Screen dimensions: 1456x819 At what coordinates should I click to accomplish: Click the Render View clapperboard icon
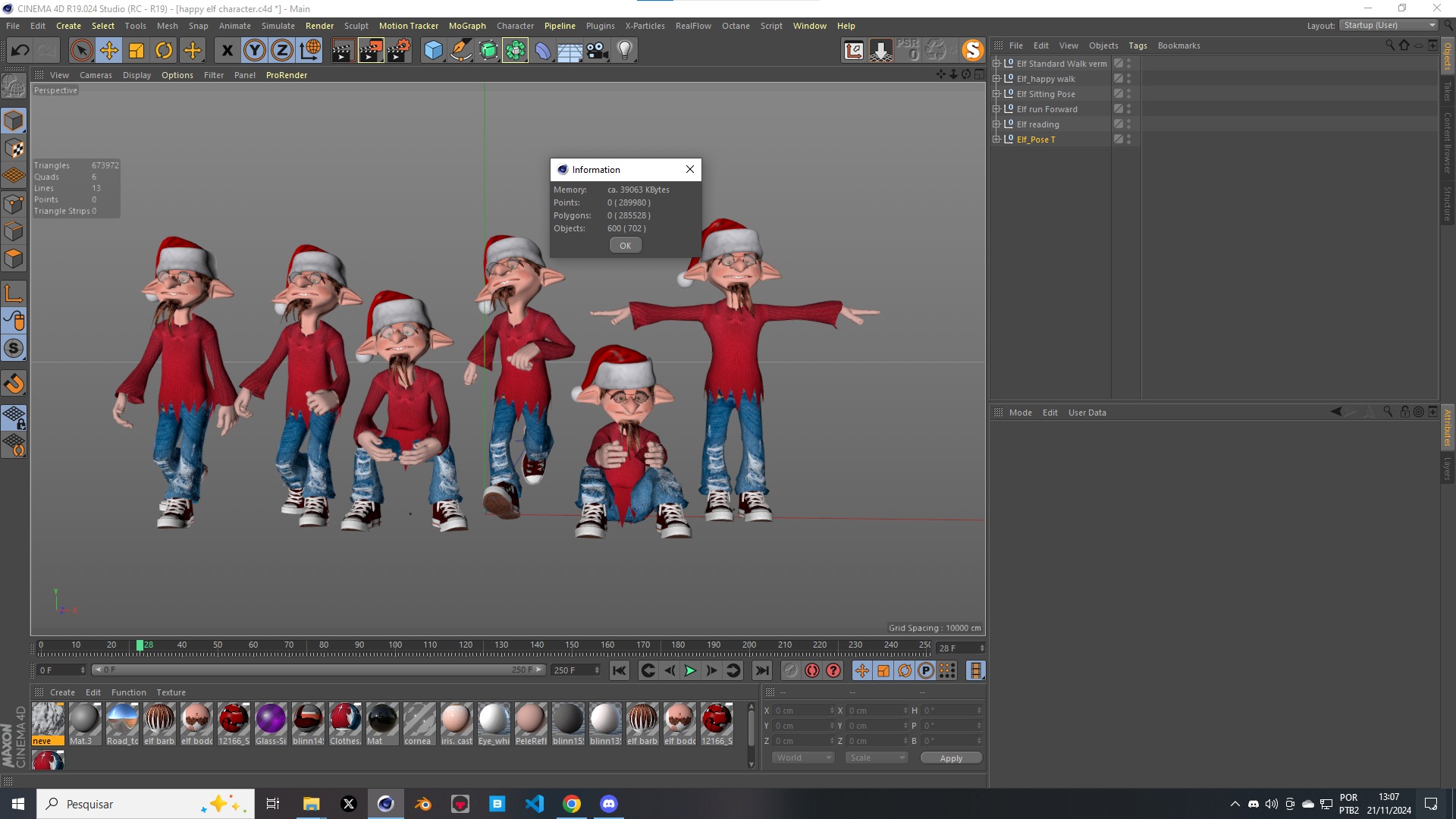343,51
